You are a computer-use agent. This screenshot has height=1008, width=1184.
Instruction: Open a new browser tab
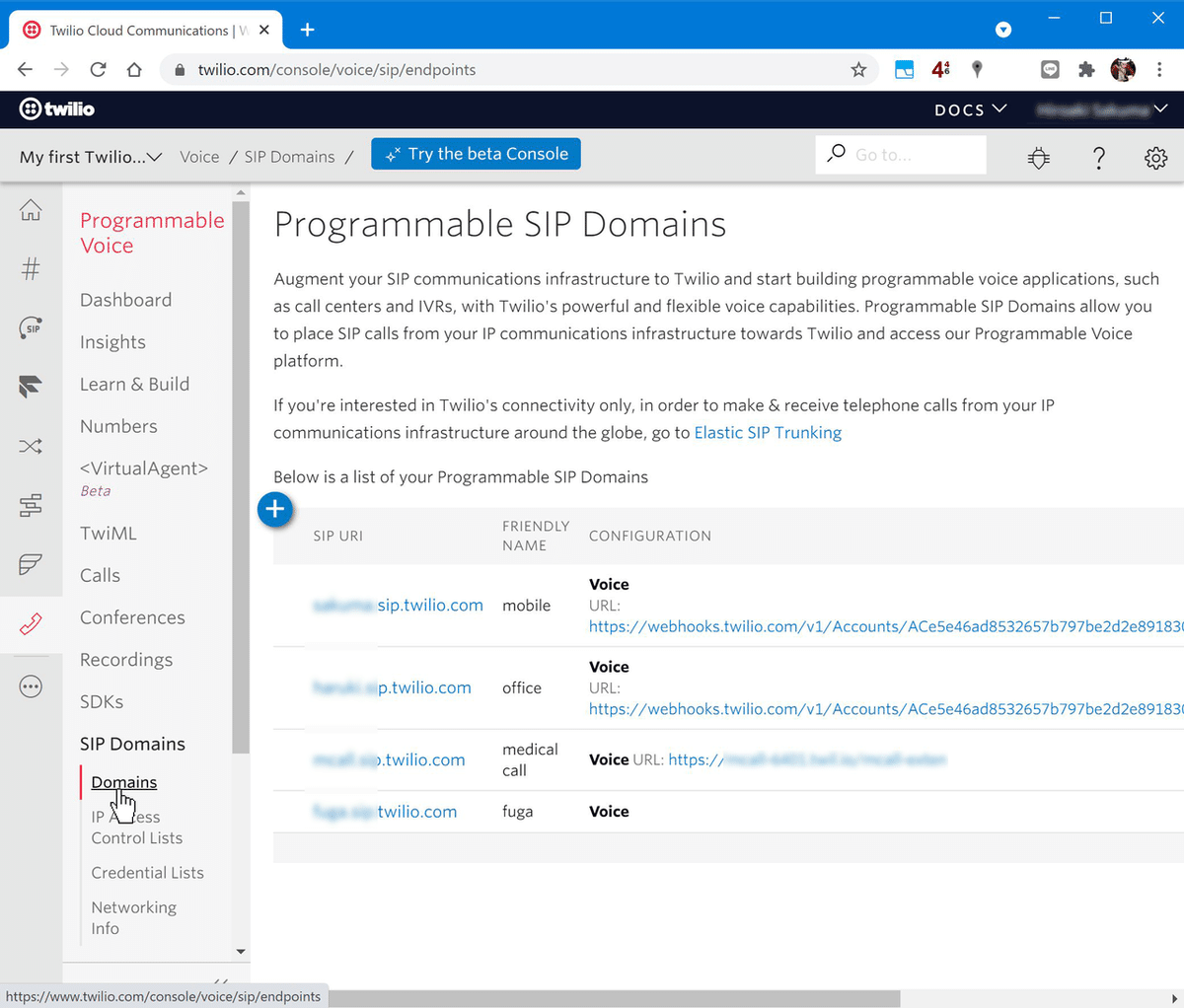coord(307,30)
